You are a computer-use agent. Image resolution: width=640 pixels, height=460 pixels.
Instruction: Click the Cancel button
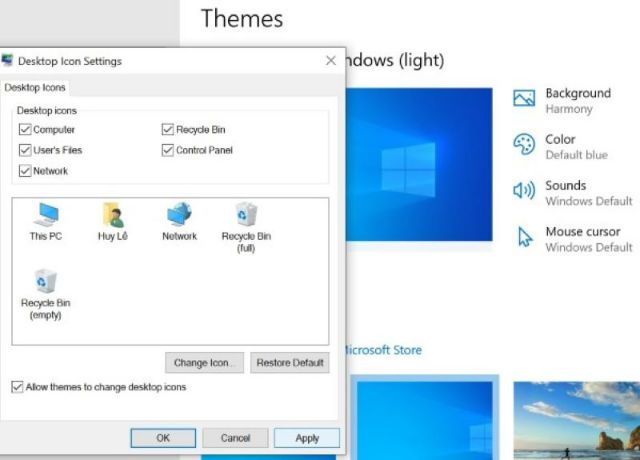pos(236,438)
